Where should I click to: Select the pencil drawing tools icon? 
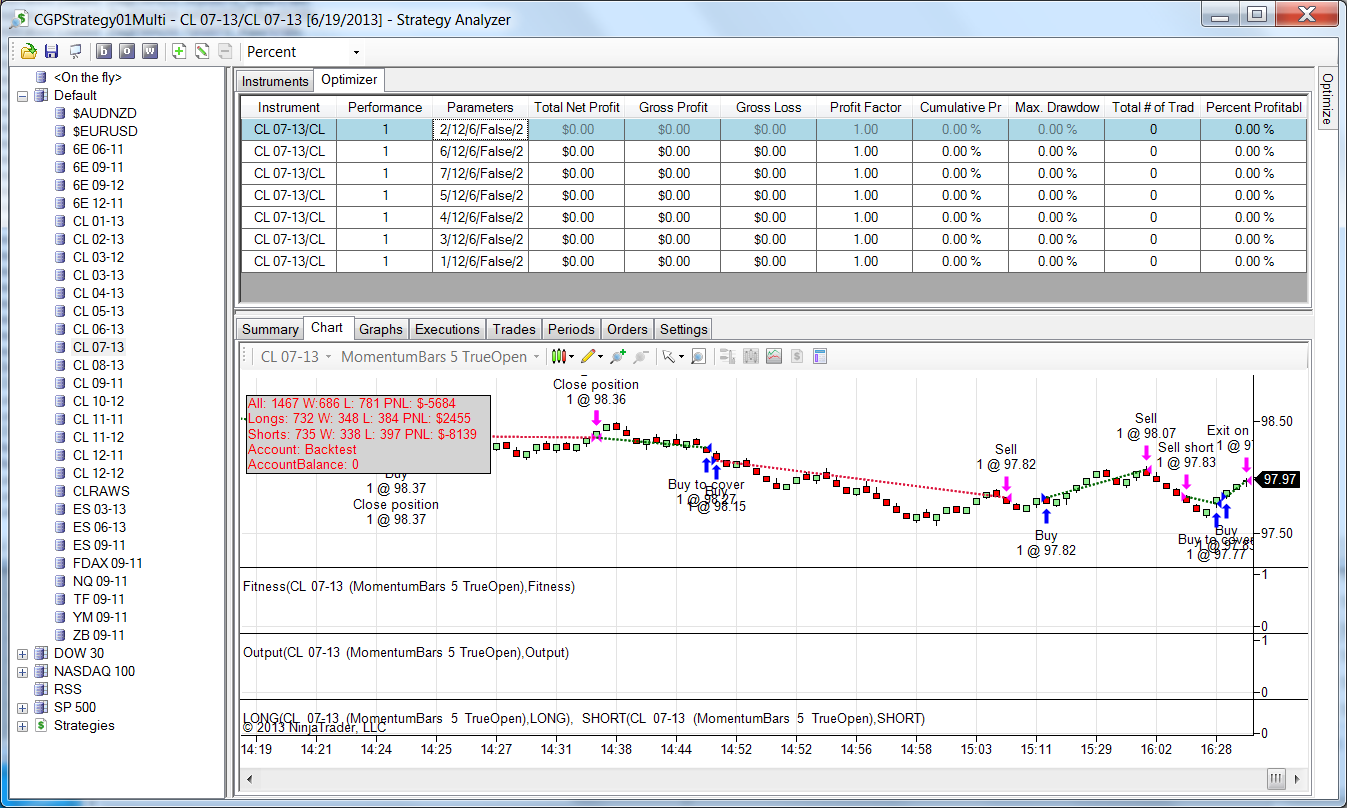pyautogui.click(x=588, y=356)
